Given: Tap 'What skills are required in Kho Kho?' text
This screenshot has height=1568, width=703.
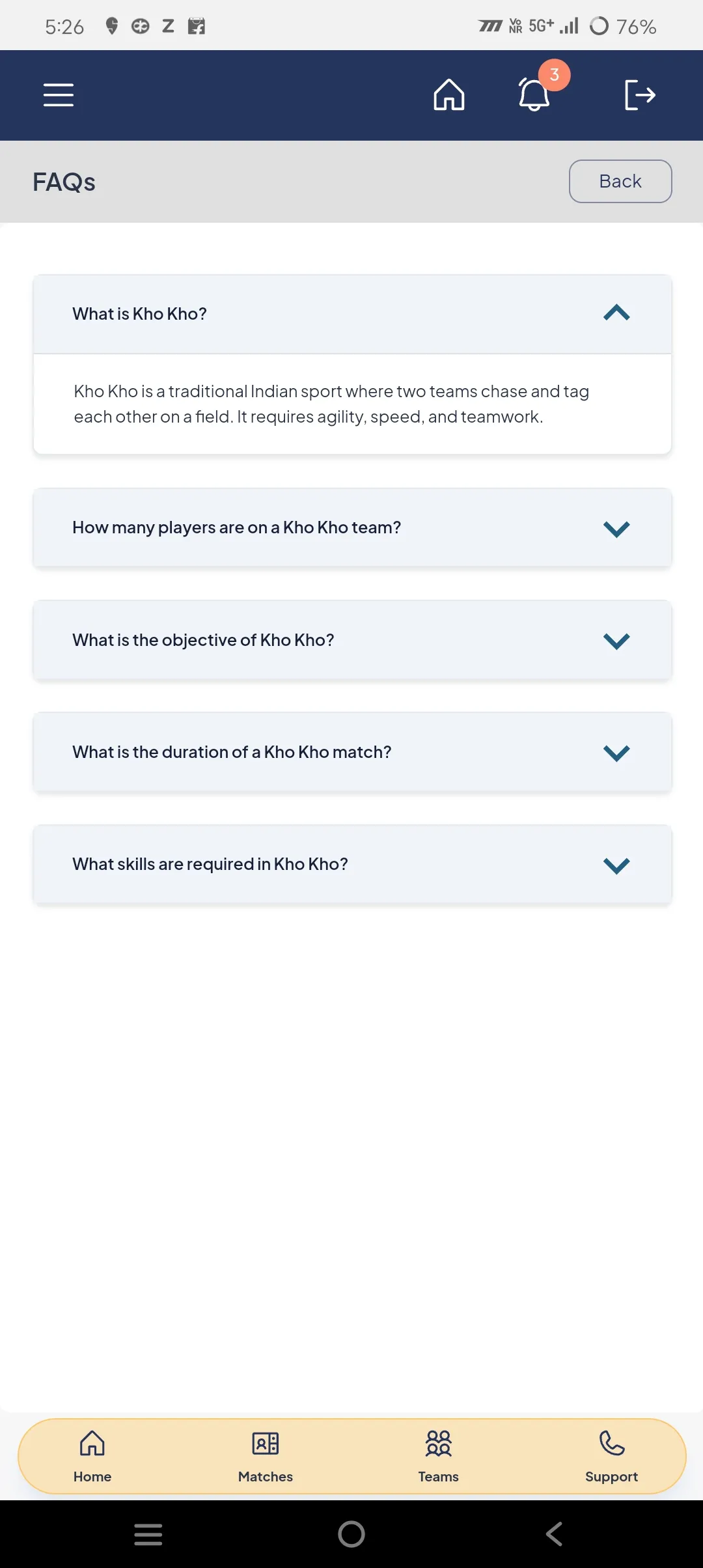Looking at the screenshot, I should [210, 864].
